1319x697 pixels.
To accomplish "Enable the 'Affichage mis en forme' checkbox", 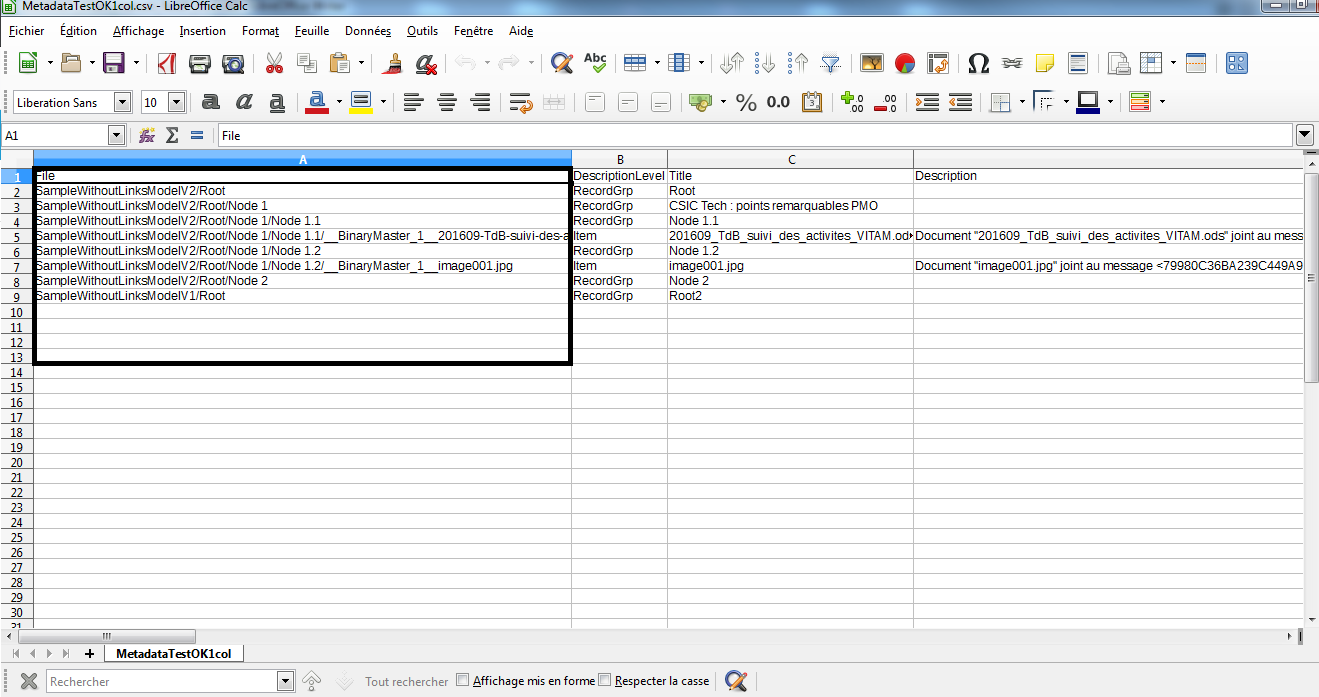I will (462, 680).
